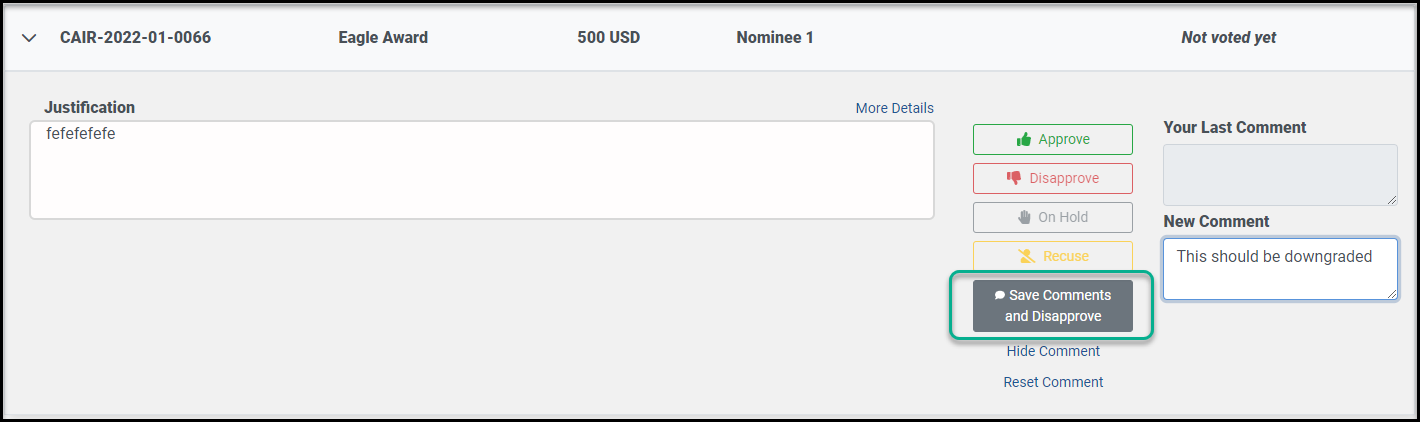
Task: Click the 500 USD amount
Action: coord(608,38)
